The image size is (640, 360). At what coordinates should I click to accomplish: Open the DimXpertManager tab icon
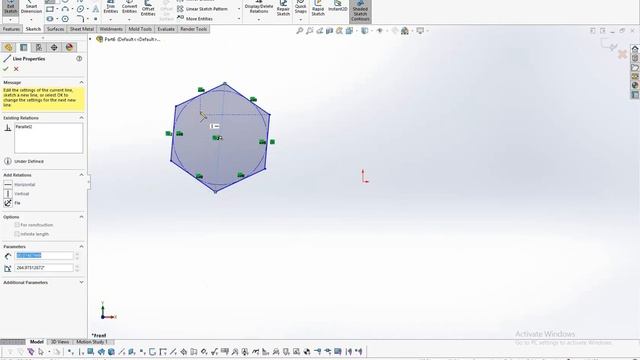[54, 47]
